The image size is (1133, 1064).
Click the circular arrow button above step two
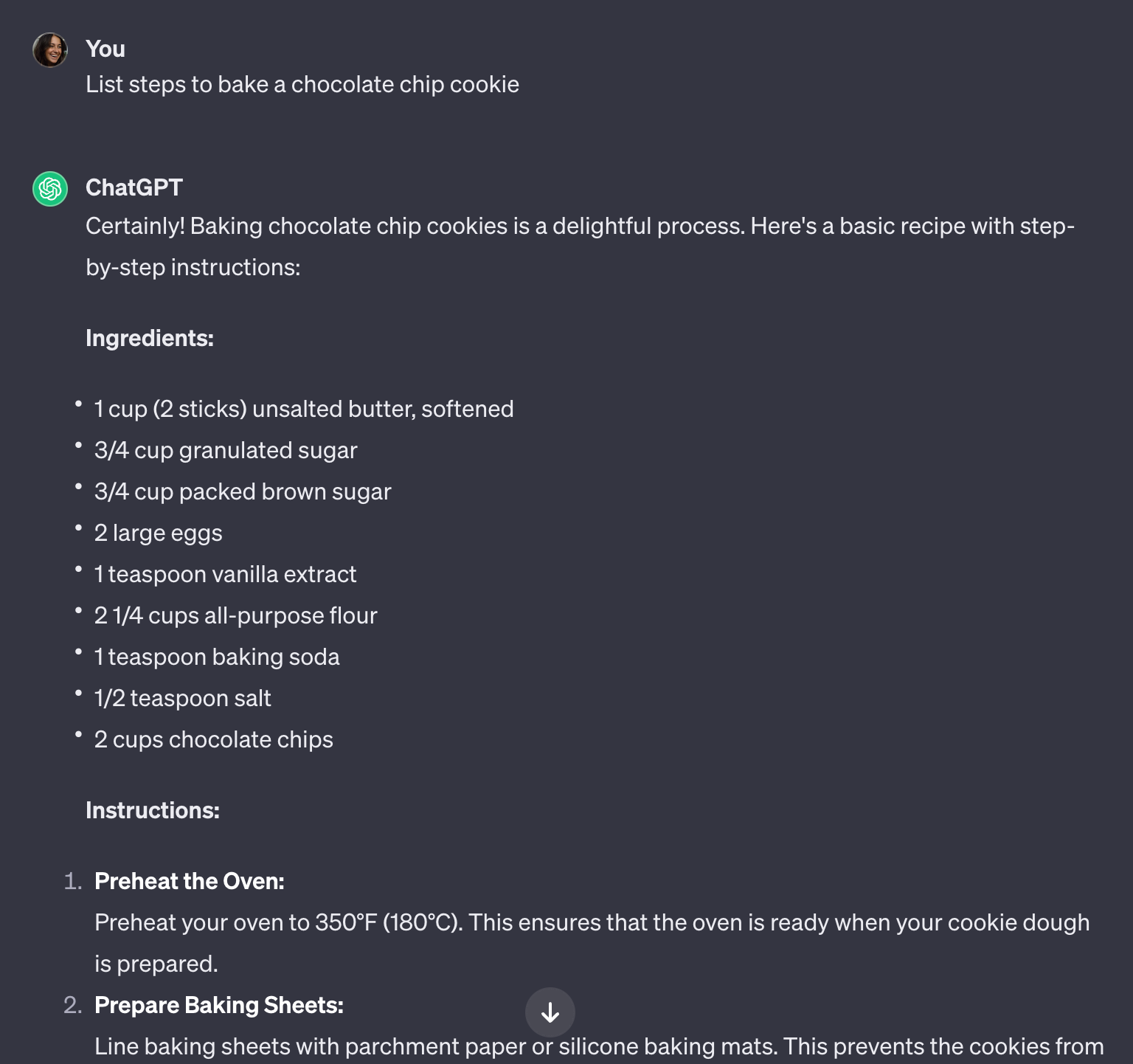[550, 1012]
